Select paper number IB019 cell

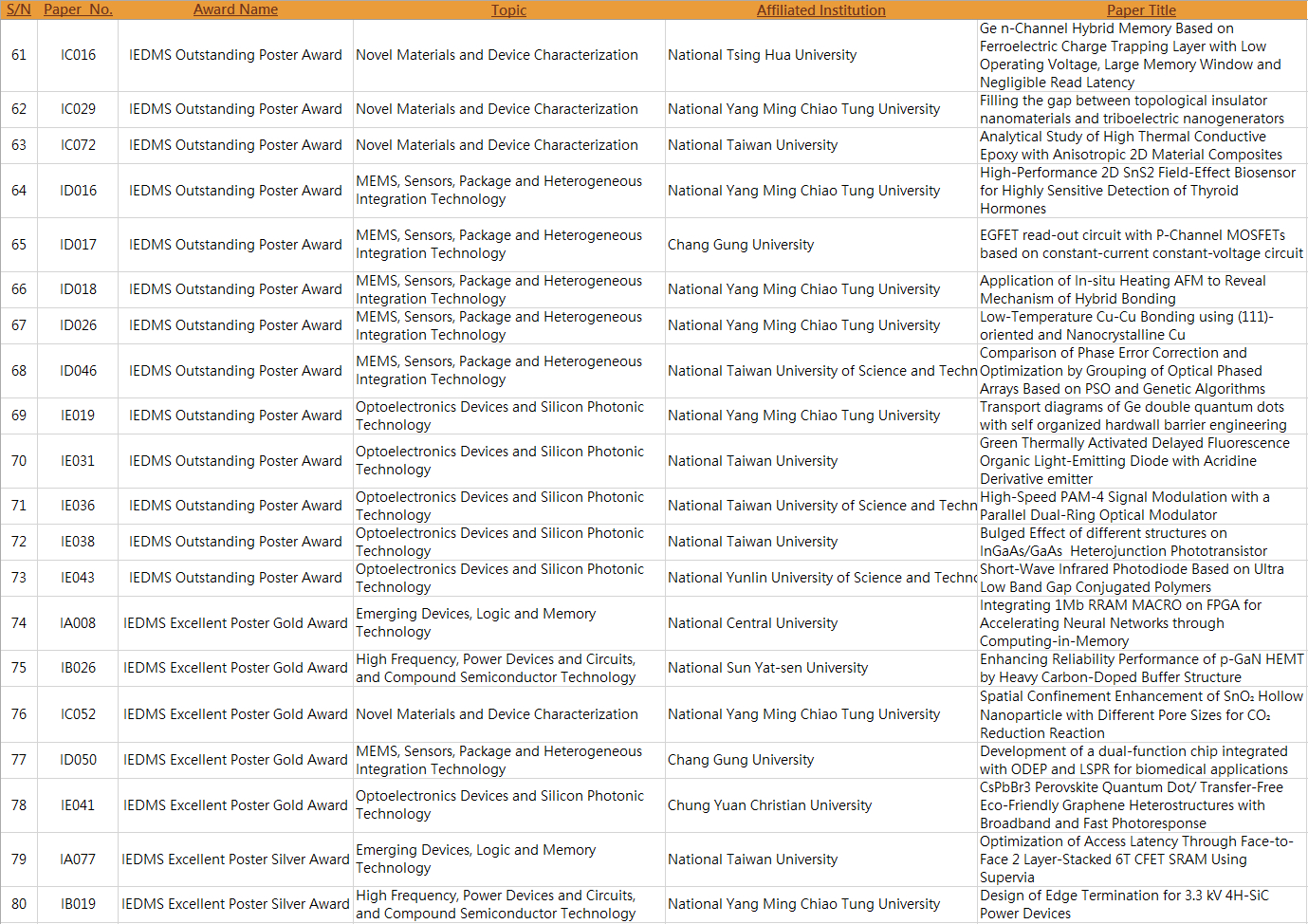[x=78, y=904]
